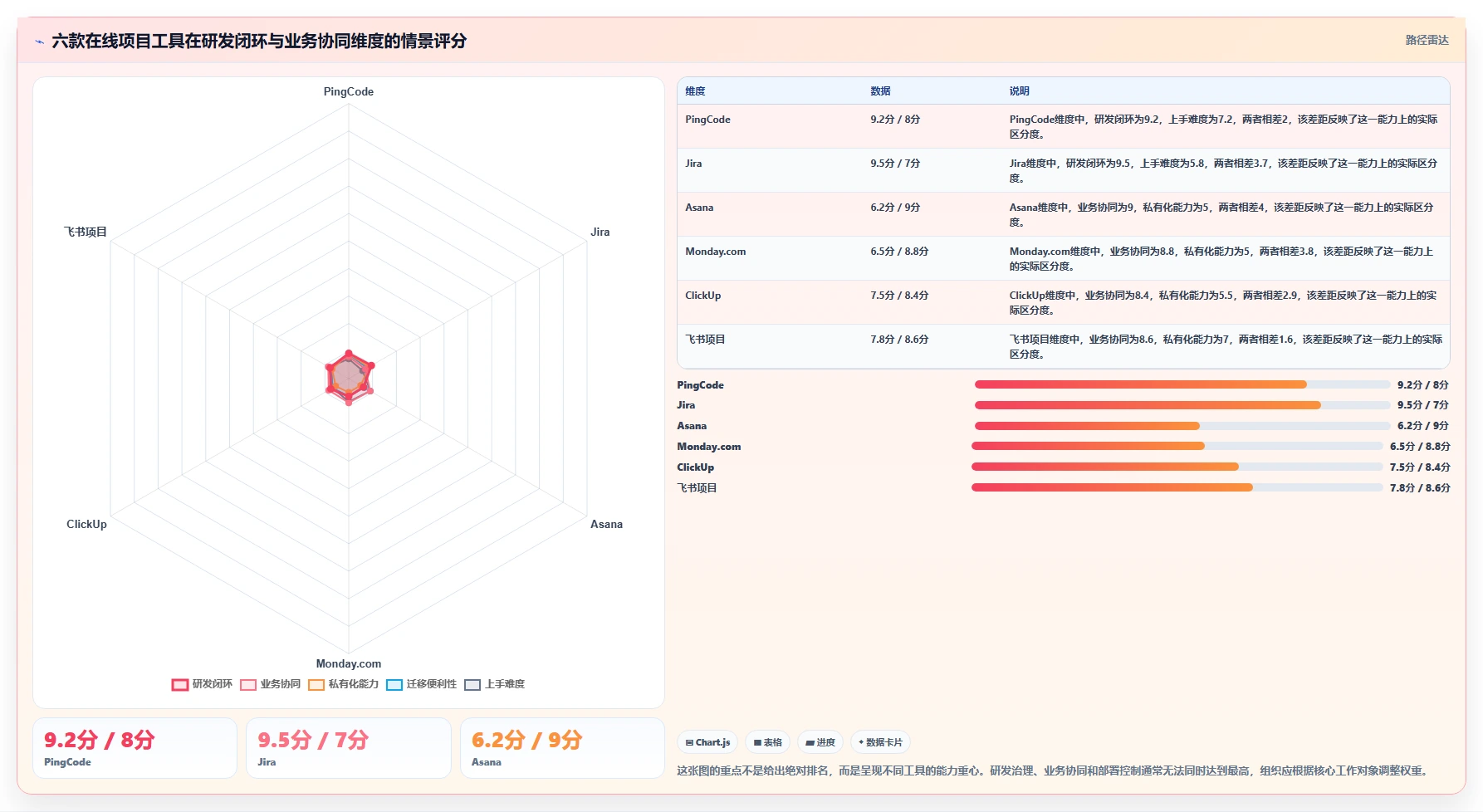The height and width of the screenshot is (812, 1483).
Task: Click the Asana progress bar
Action: coord(1182,426)
